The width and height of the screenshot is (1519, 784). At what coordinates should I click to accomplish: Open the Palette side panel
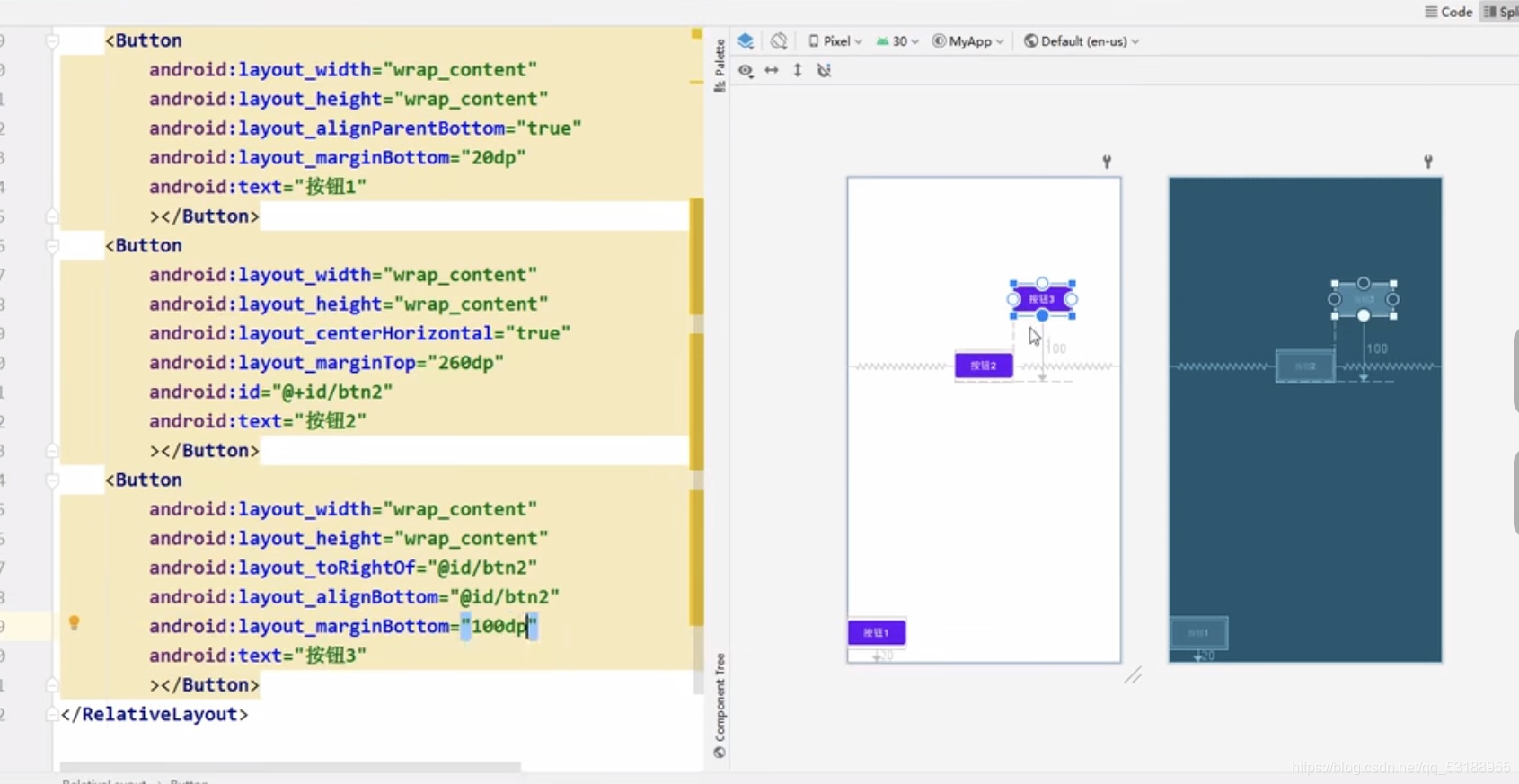coord(720,66)
